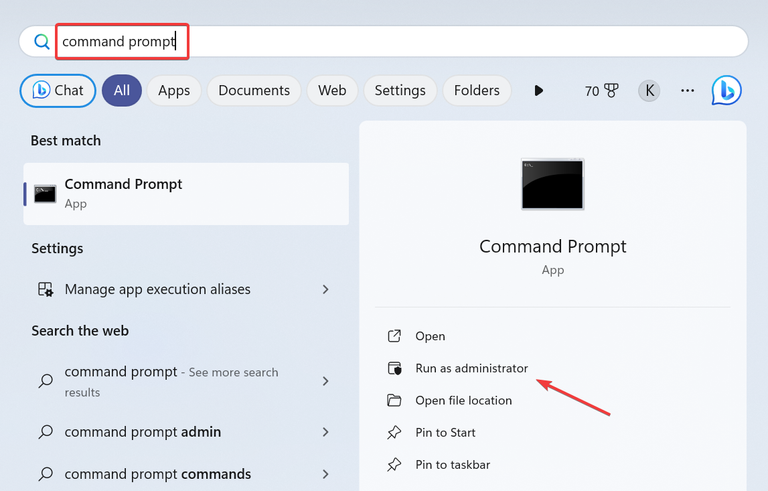
Task: Click the Open file location folder icon
Action: [394, 401]
